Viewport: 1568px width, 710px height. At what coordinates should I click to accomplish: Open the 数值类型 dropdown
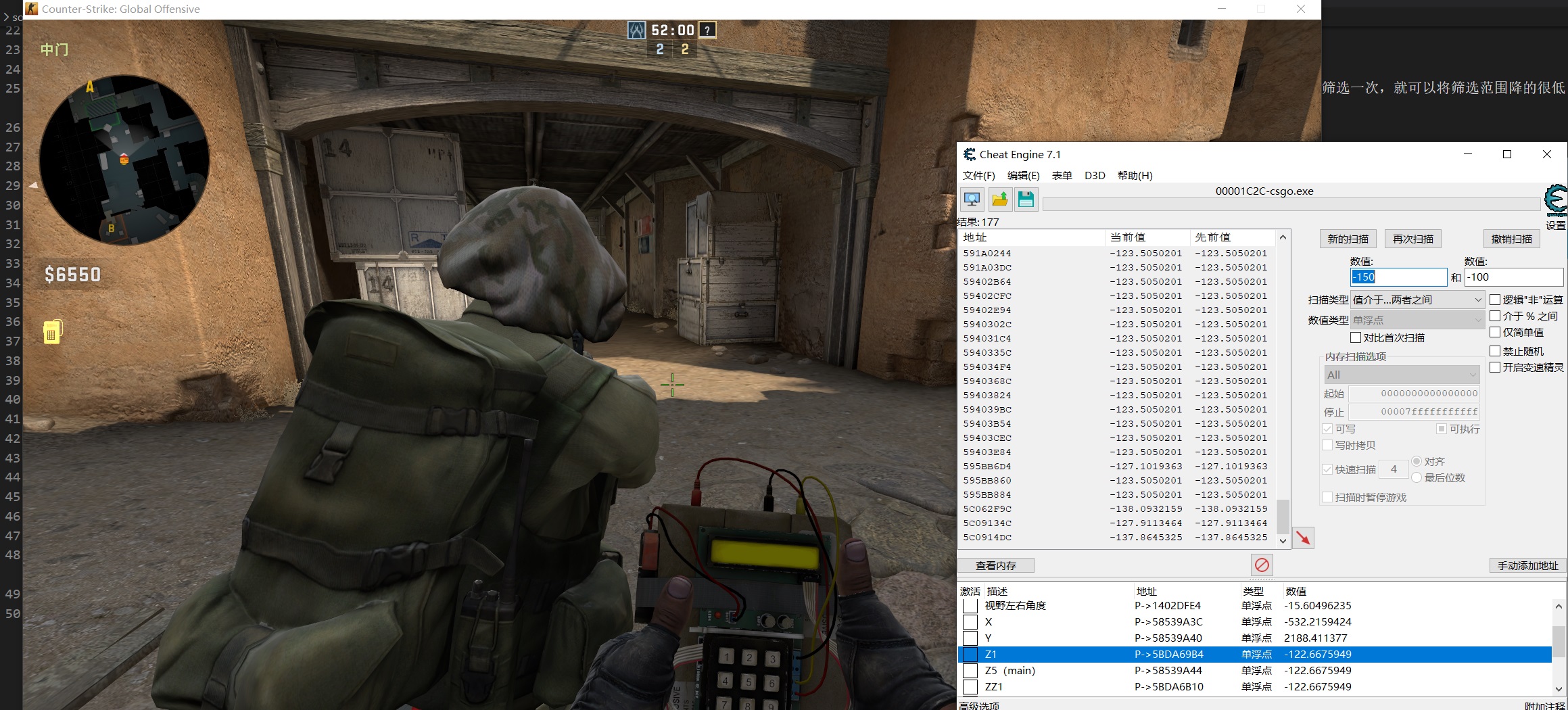click(1417, 320)
